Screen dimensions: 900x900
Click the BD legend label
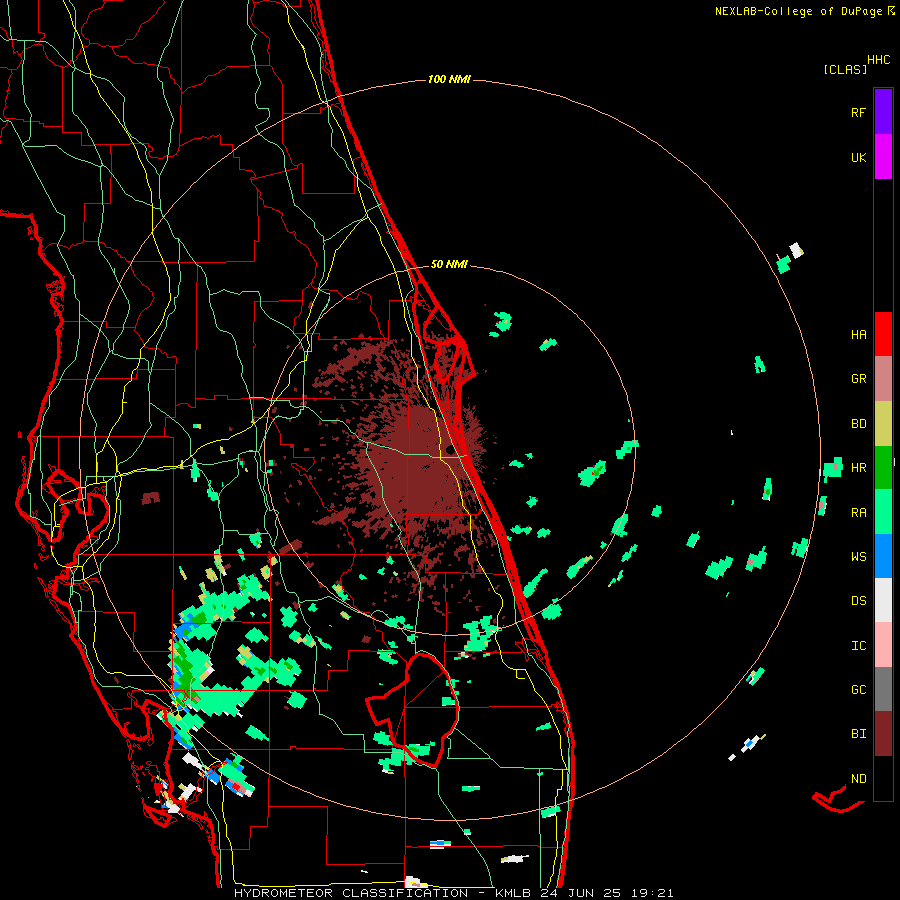(858, 424)
